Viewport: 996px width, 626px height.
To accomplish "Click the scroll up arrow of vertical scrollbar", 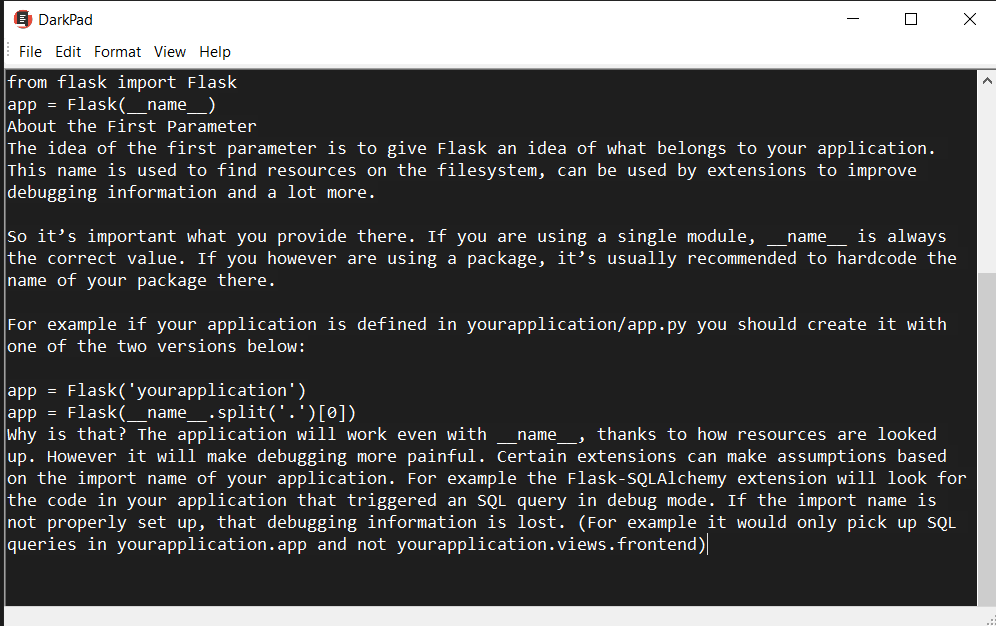I will (x=986, y=81).
